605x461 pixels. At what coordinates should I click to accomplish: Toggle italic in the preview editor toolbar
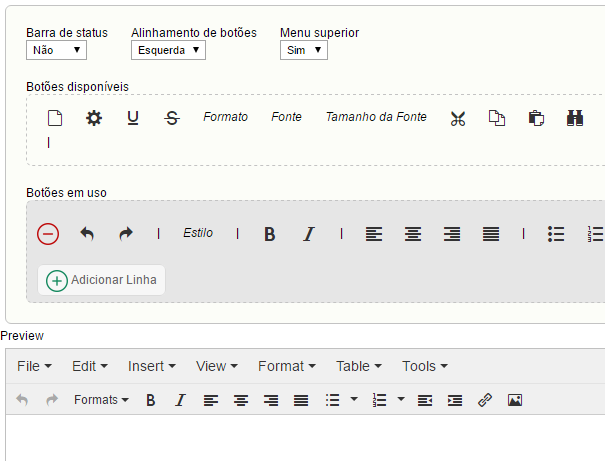click(180, 400)
